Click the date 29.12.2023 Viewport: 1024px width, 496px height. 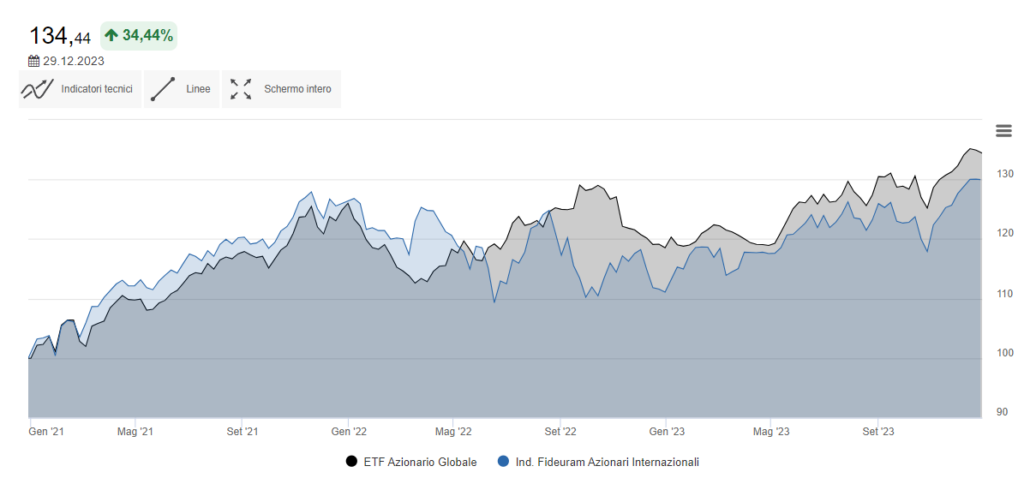(x=73, y=61)
